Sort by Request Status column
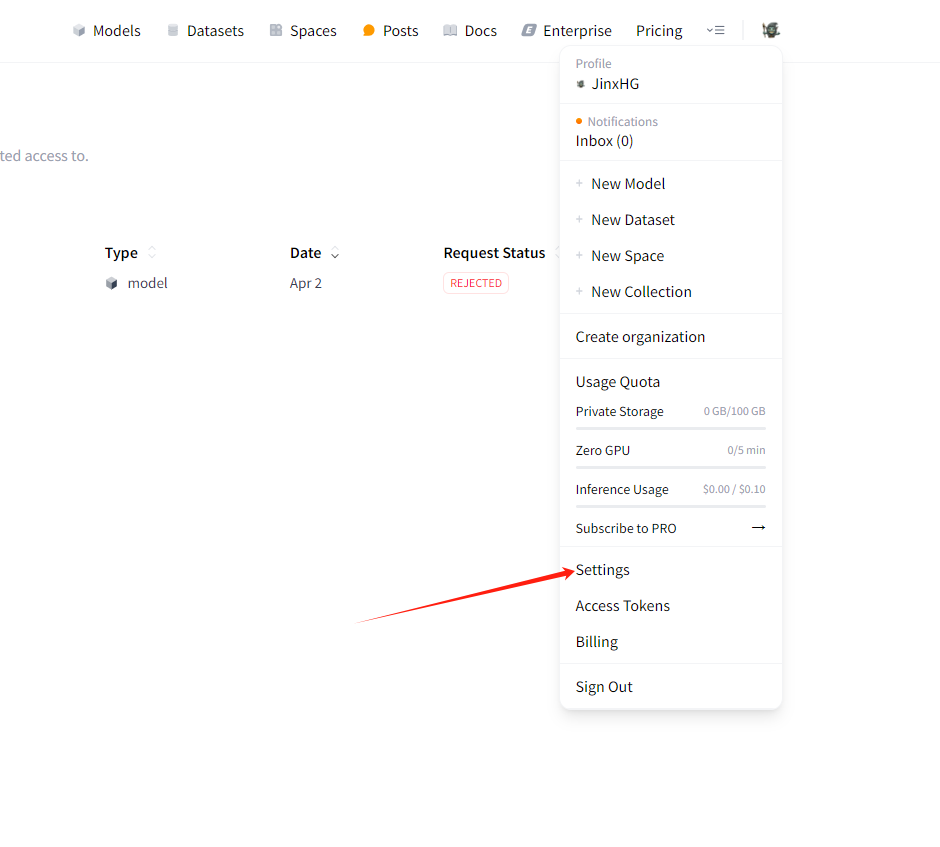The width and height of the screenshot is (940, 847). coord(557,252)
